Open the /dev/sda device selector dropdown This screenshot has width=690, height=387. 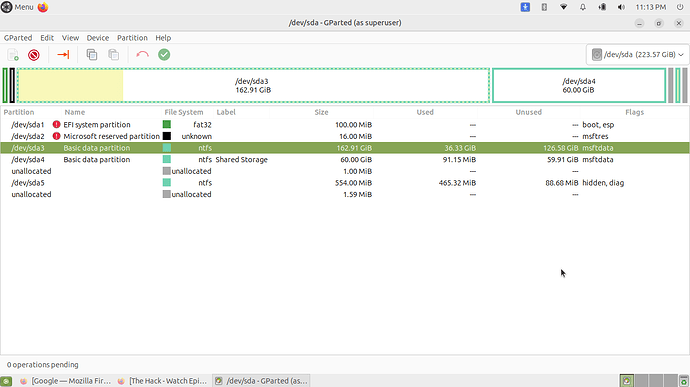click(637, 55)
